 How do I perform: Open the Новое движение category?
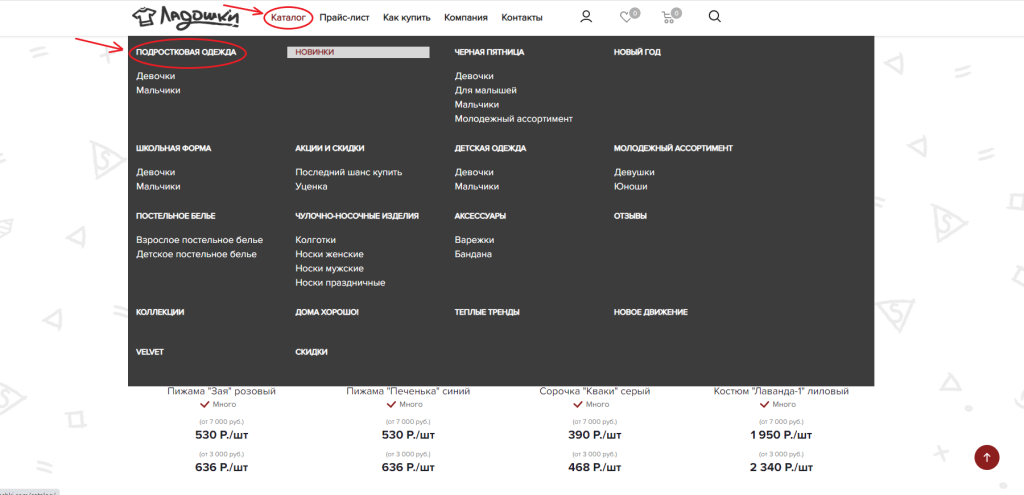(x=650, y=312)
